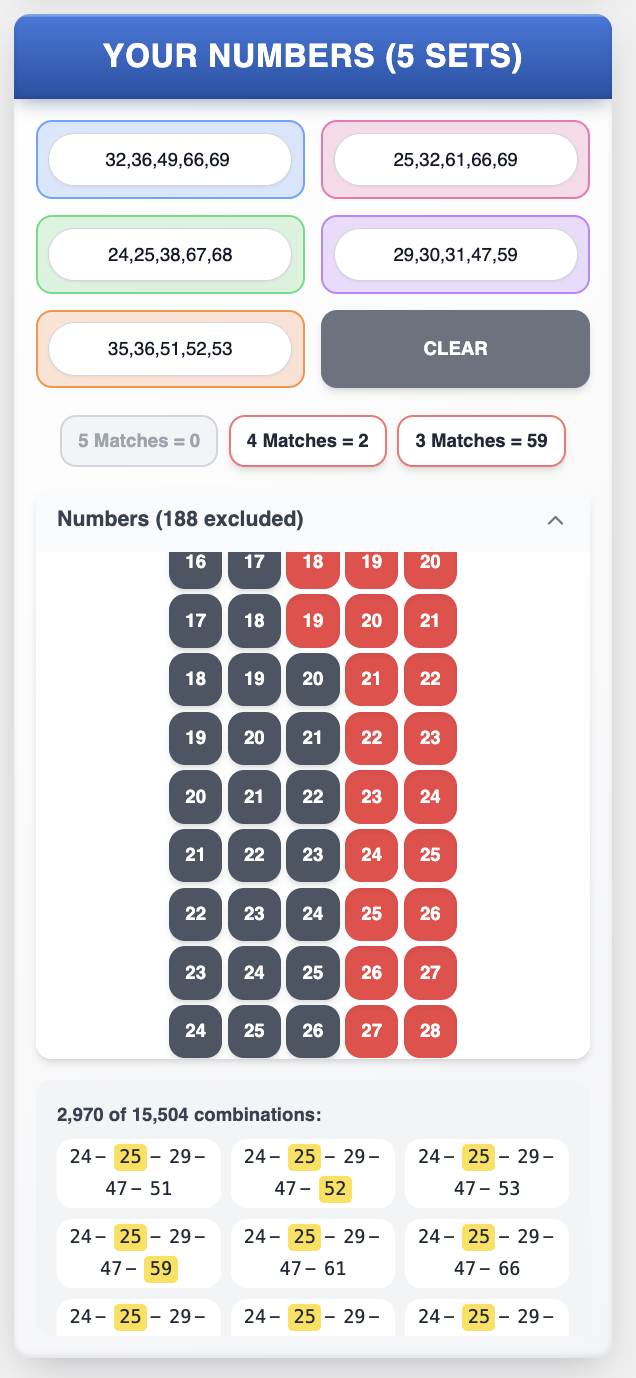
Task: Click the number set 25,32,61,66,69
Action: (455, 159)
